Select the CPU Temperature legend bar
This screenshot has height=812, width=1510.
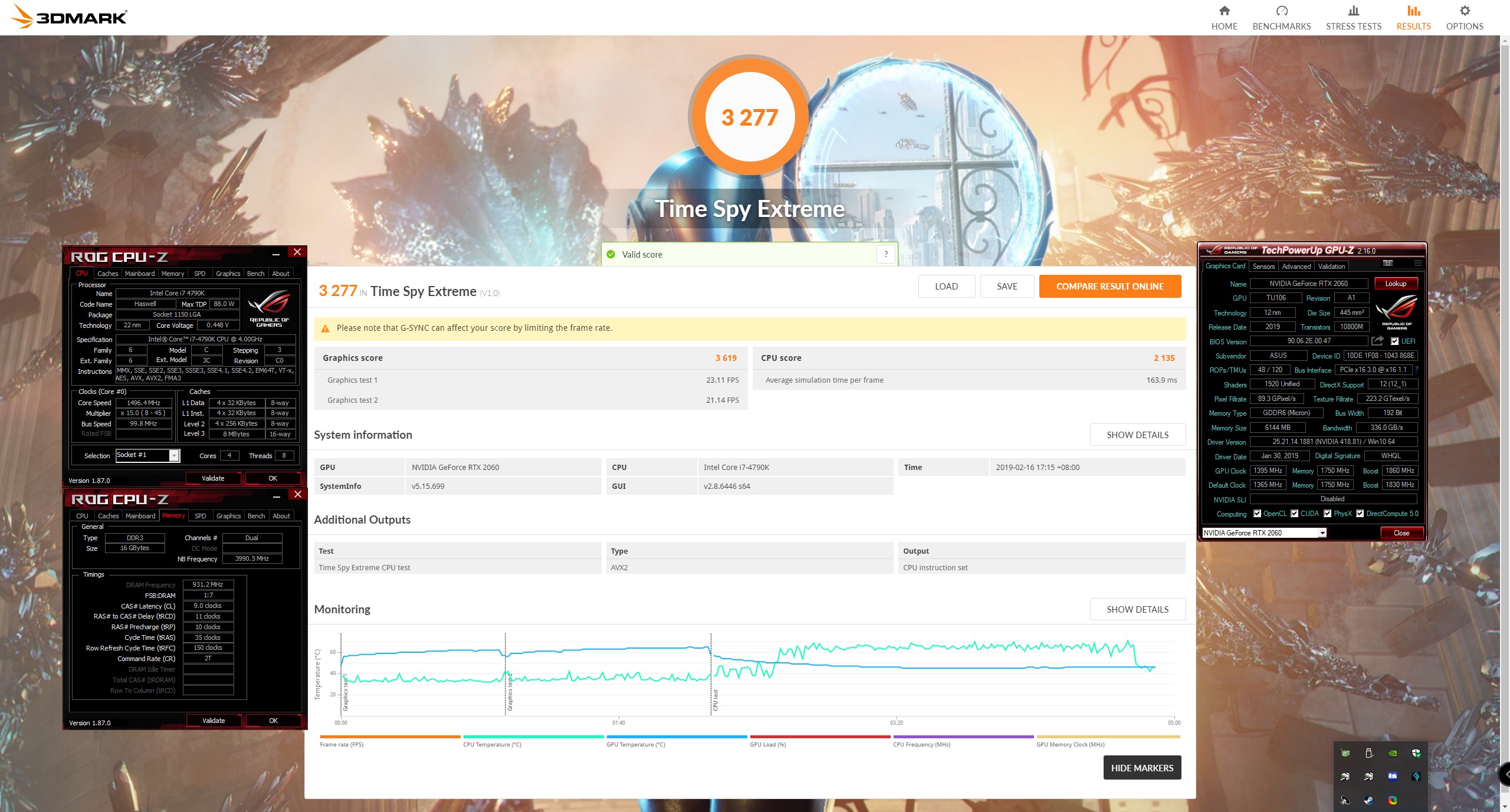(533, 737)
